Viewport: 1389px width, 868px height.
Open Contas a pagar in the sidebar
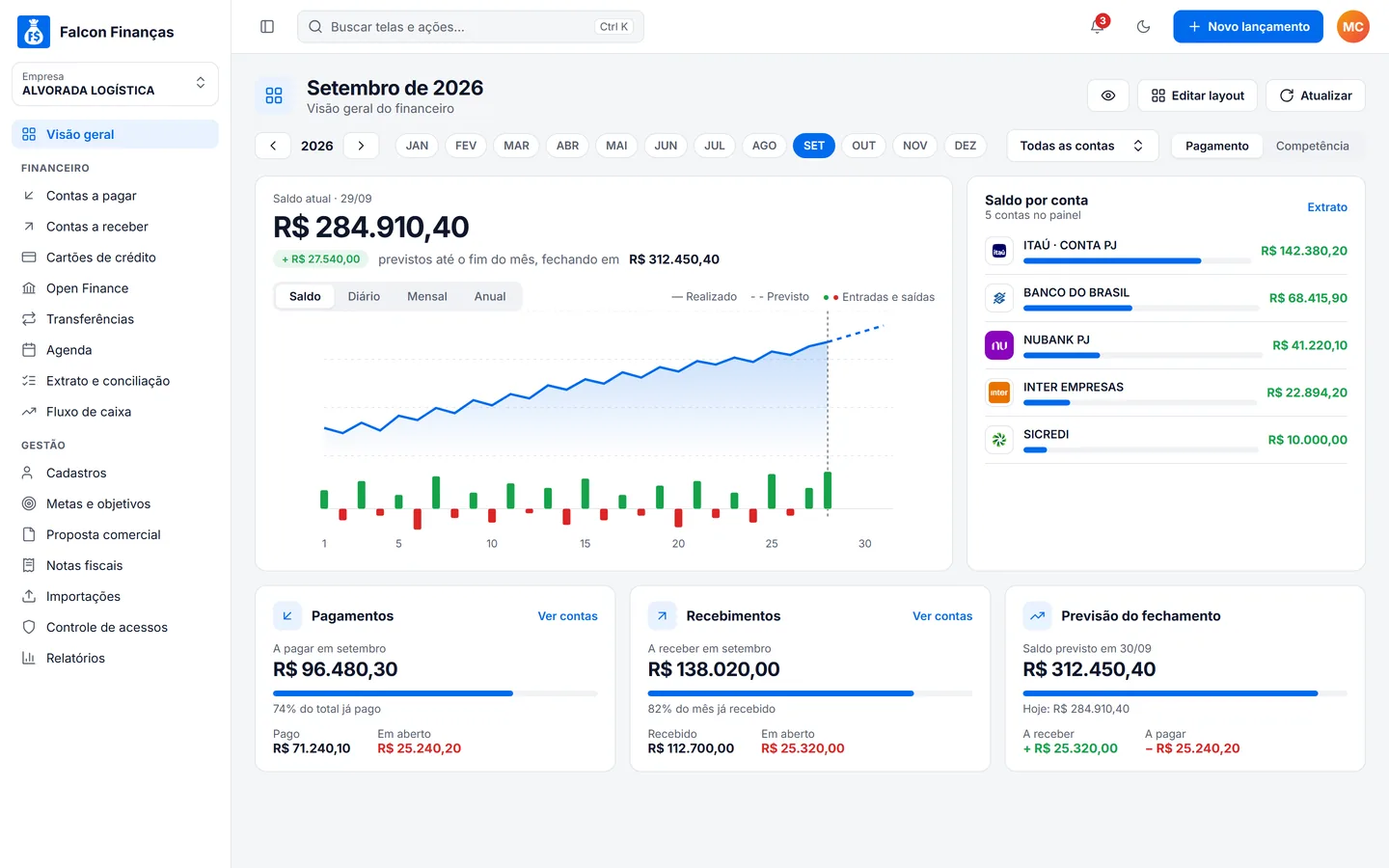115,196
